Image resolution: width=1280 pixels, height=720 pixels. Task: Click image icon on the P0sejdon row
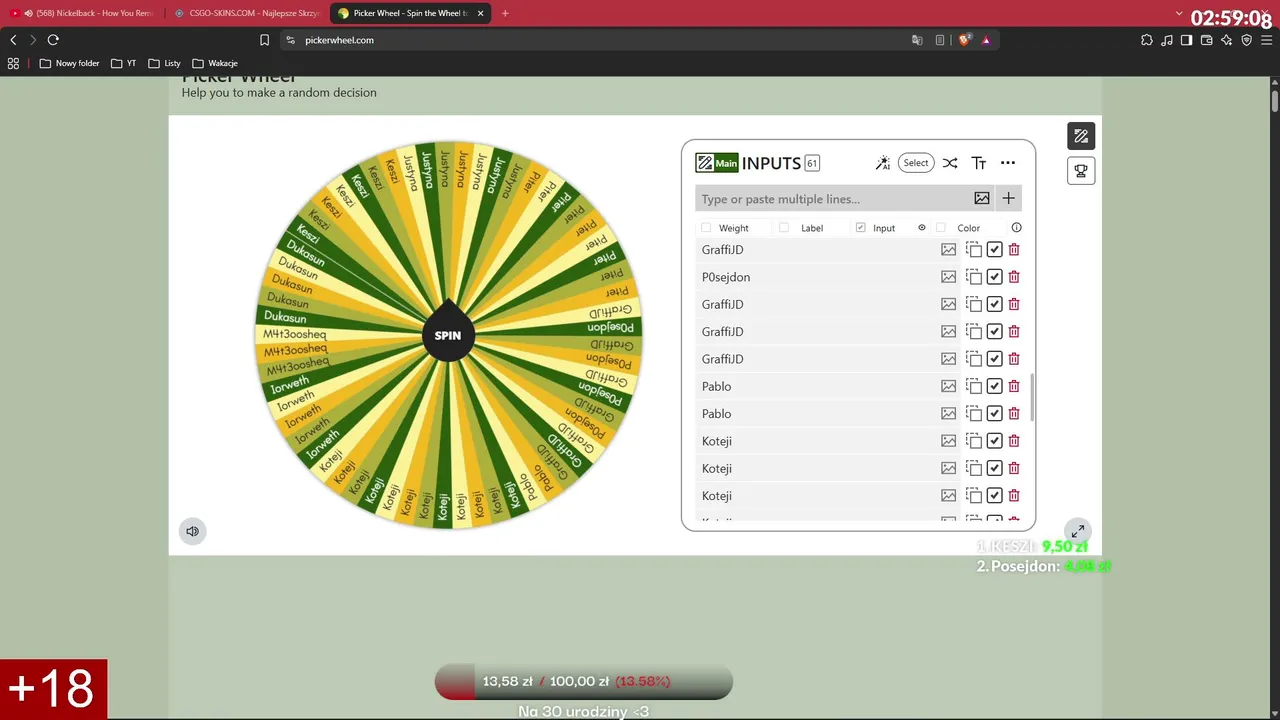click(948, 277)
